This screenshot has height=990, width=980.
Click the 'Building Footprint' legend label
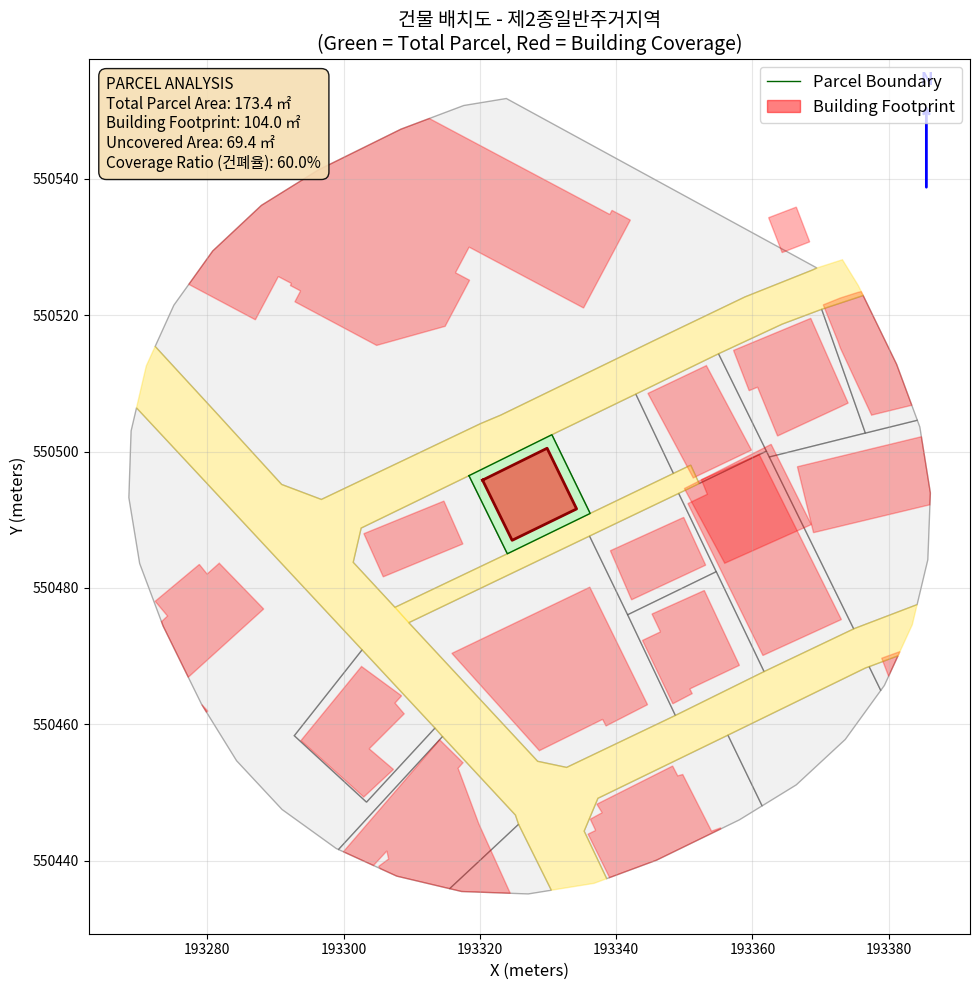pos(883,106)
